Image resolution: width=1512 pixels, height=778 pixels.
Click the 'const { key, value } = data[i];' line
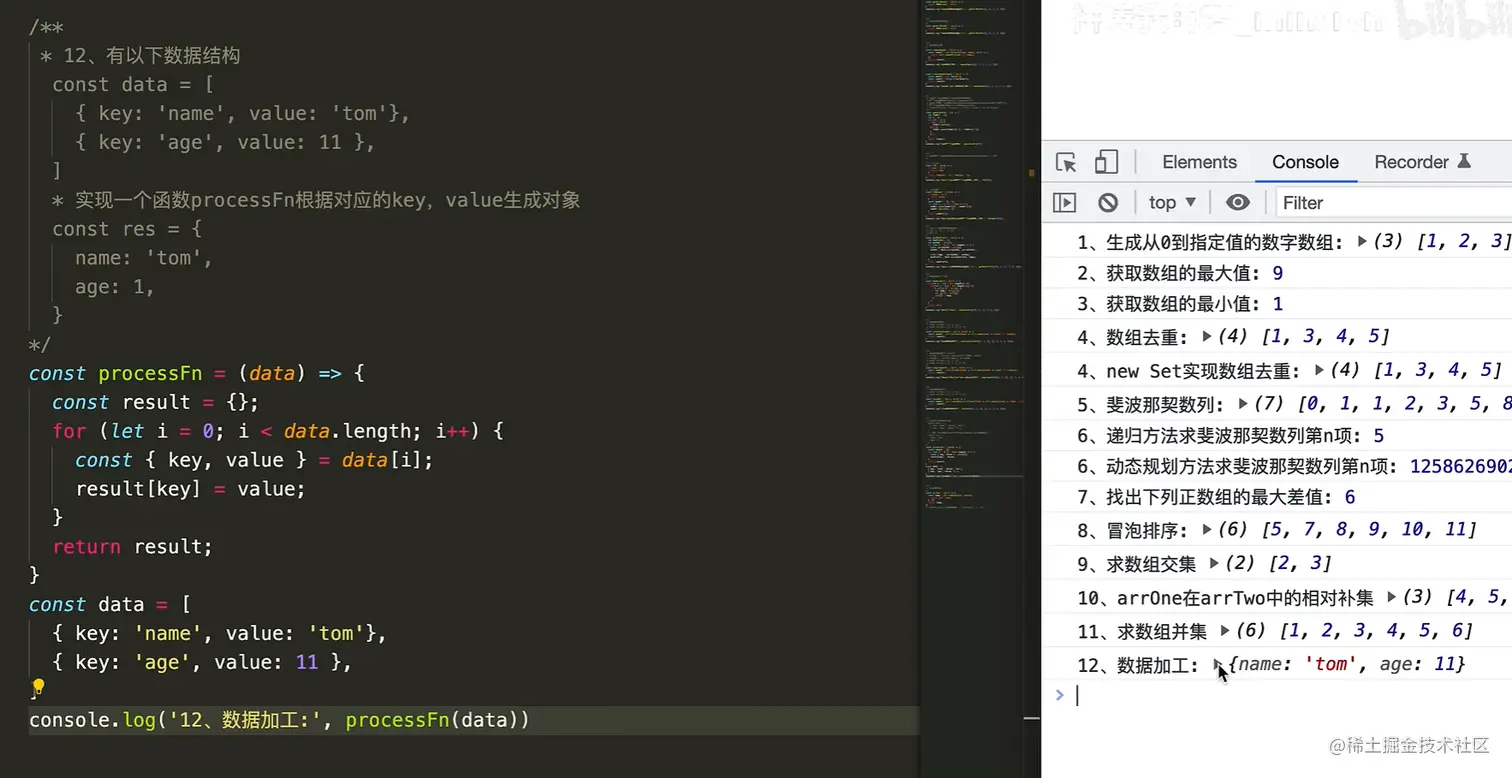click(254, 460)
